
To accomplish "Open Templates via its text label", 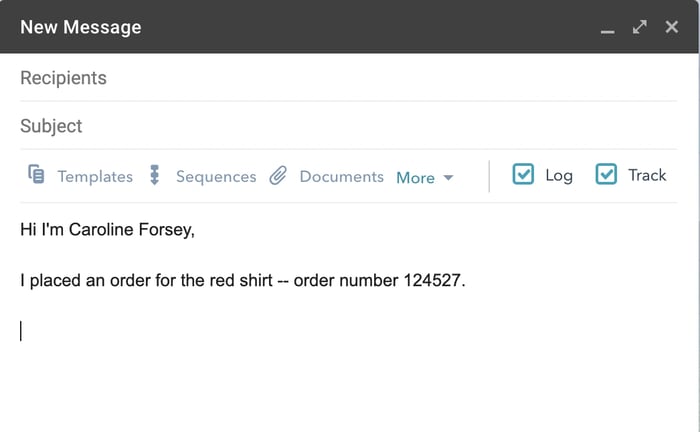I will 95,176.
